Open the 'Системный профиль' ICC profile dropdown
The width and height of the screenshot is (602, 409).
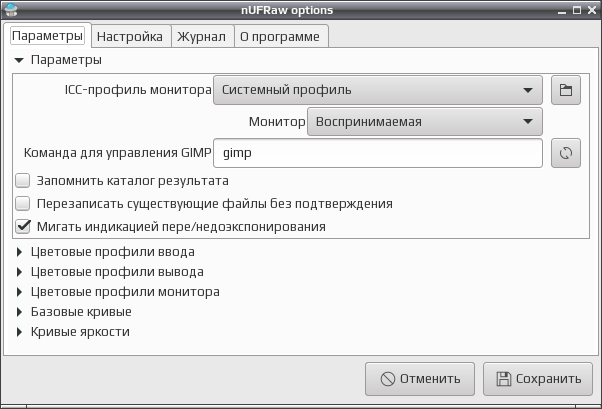(378, 90)
